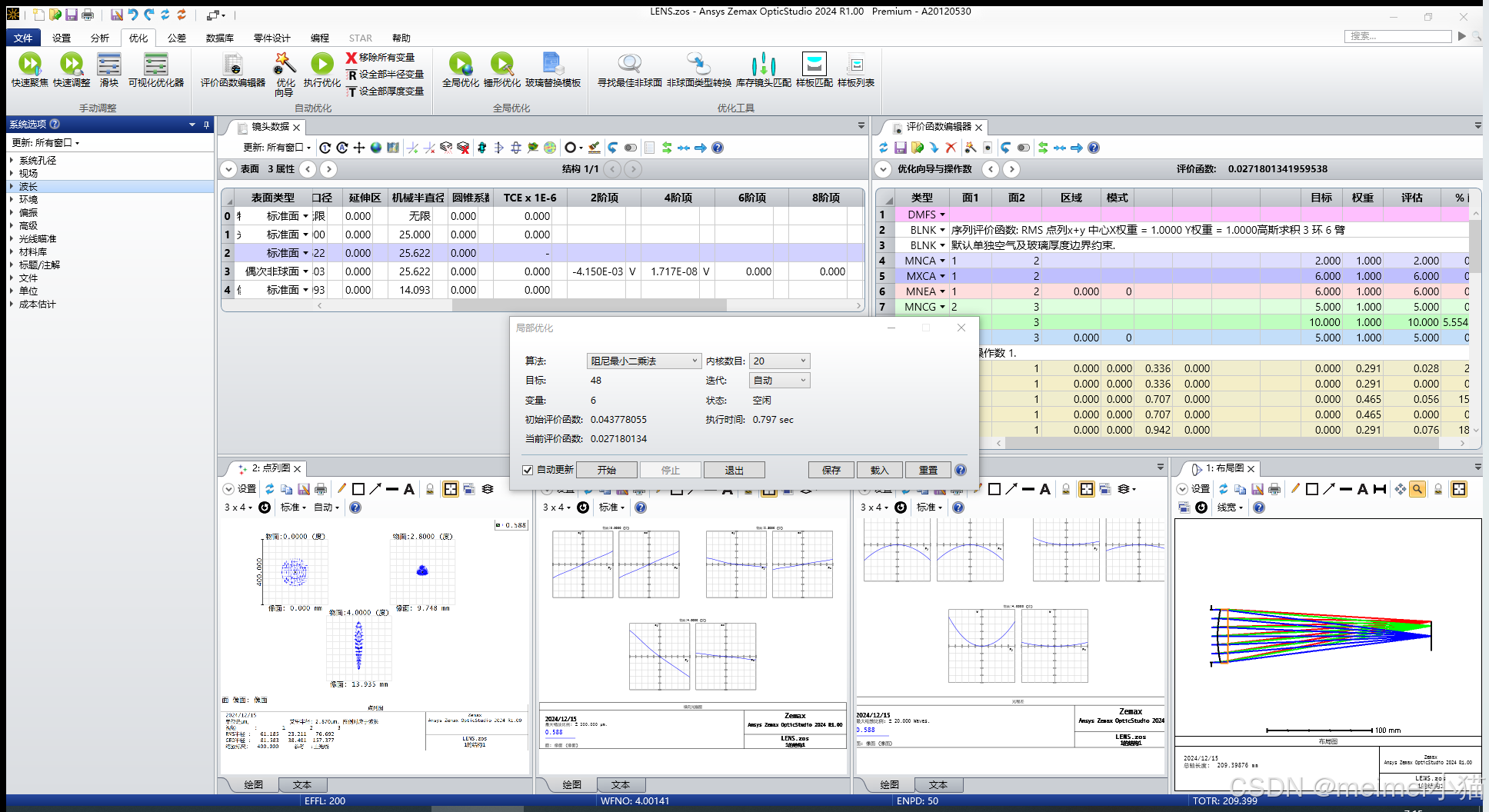Open the MNCA operand type dropdown

click(942, 261)
